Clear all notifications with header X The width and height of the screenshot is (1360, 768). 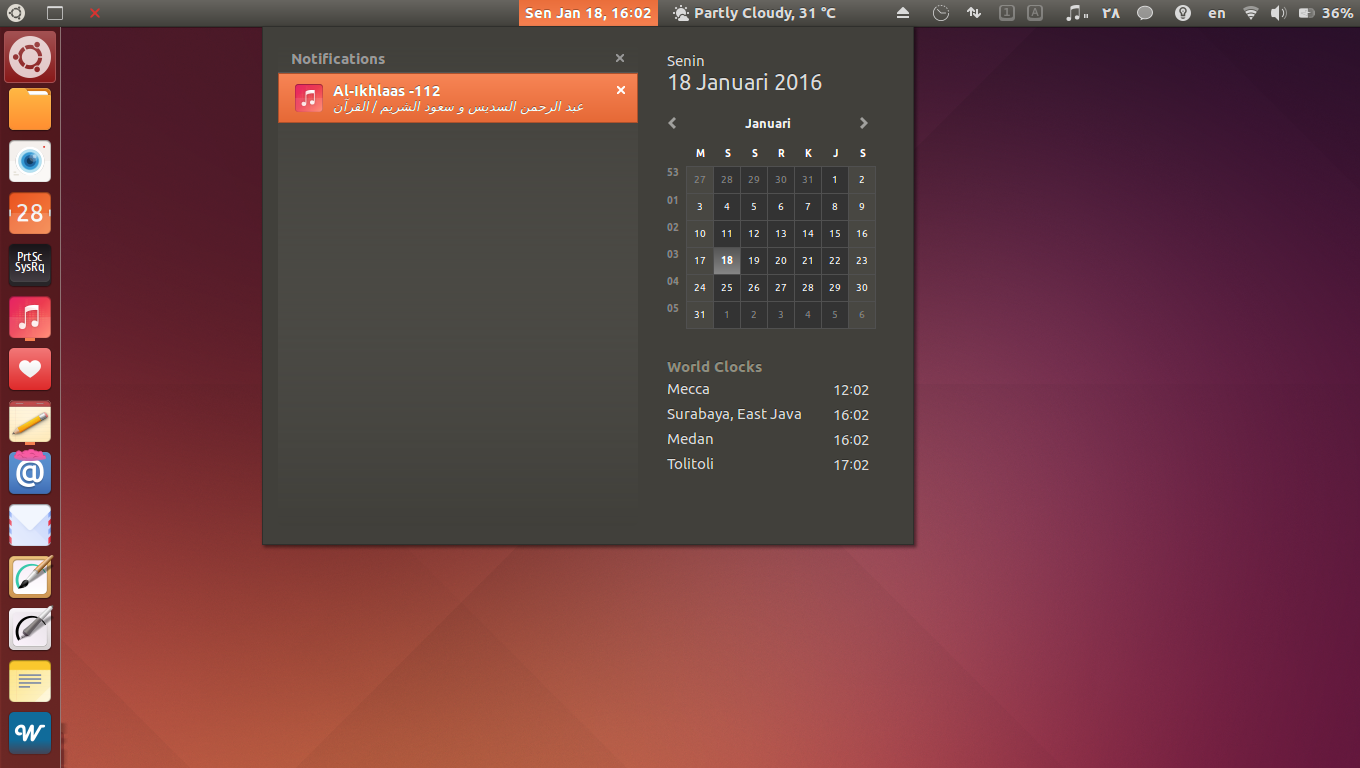click(x=620, y=58)
